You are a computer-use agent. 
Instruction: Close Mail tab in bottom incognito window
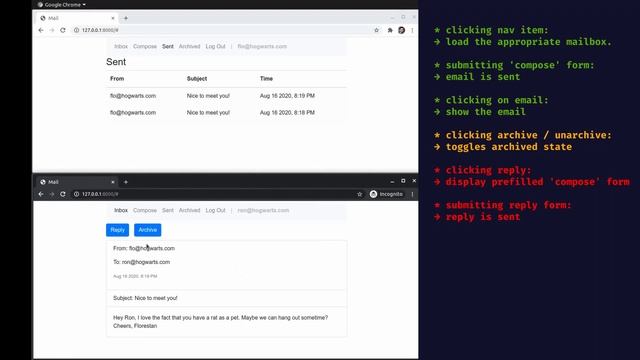(x=113, y=182)
